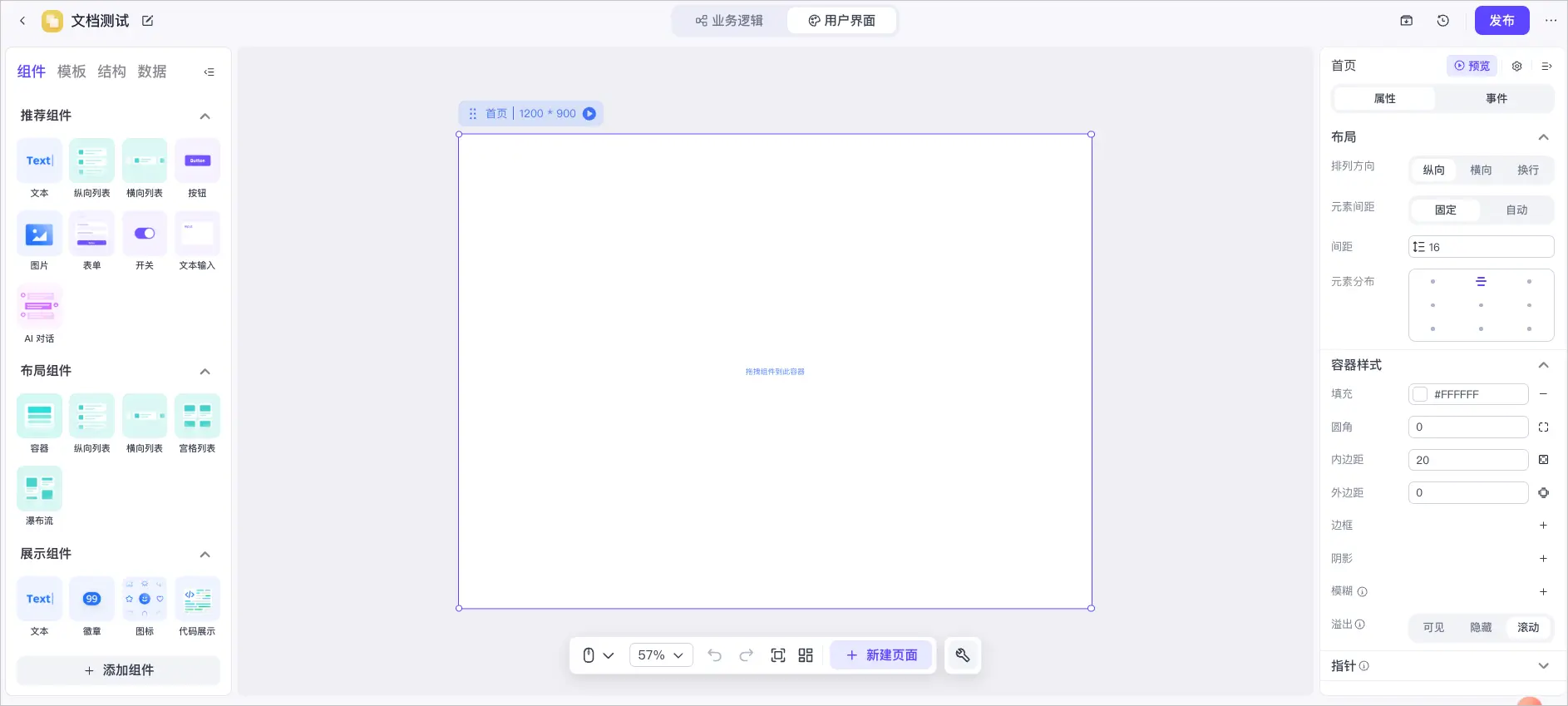This screenshot has height=706, width=1568.
Task: Click the 发布 publish button
Action: point(1501,21)
